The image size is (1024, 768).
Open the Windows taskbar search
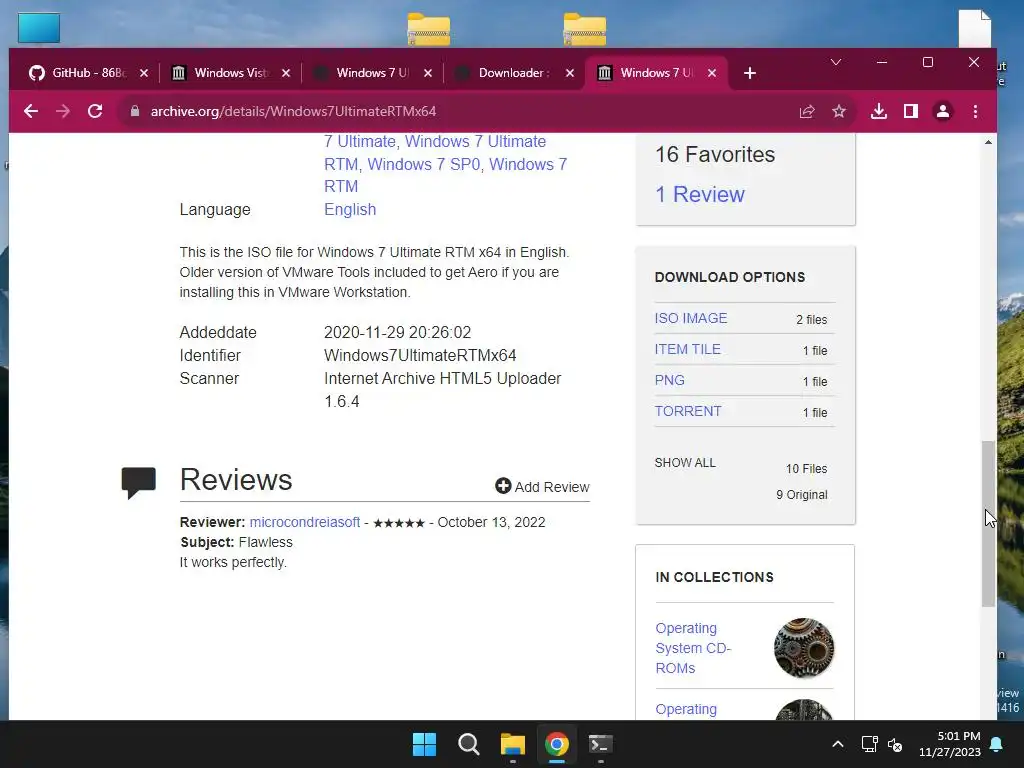468,744
